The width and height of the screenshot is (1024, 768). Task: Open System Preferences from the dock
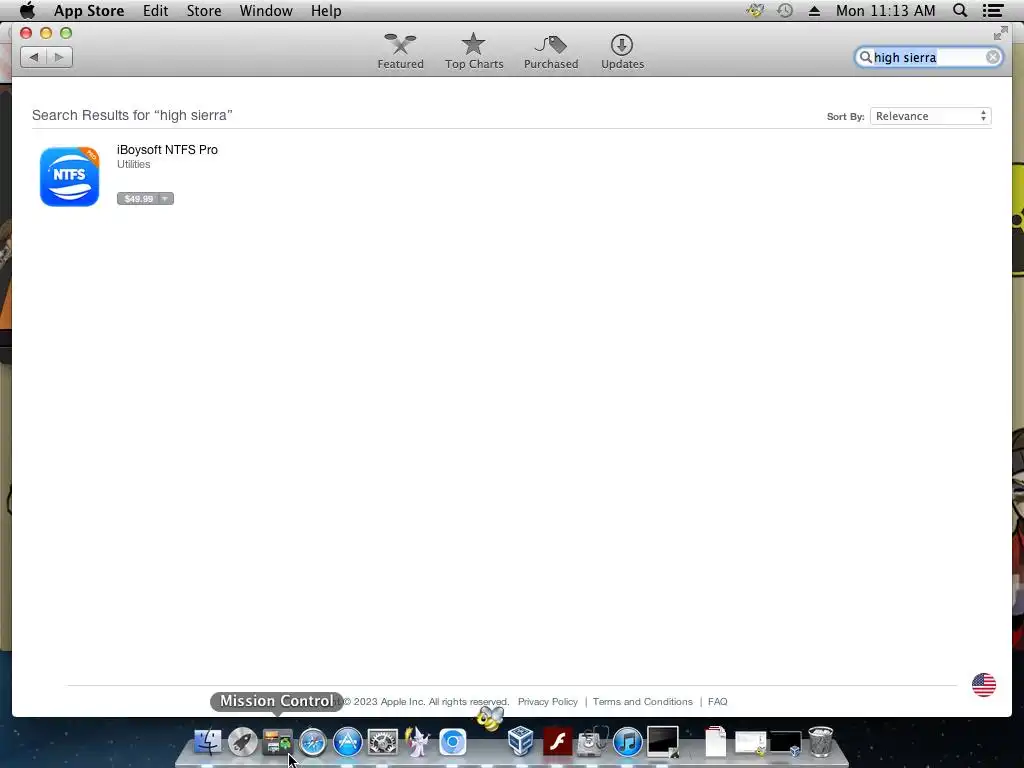[x=383, y=743]
